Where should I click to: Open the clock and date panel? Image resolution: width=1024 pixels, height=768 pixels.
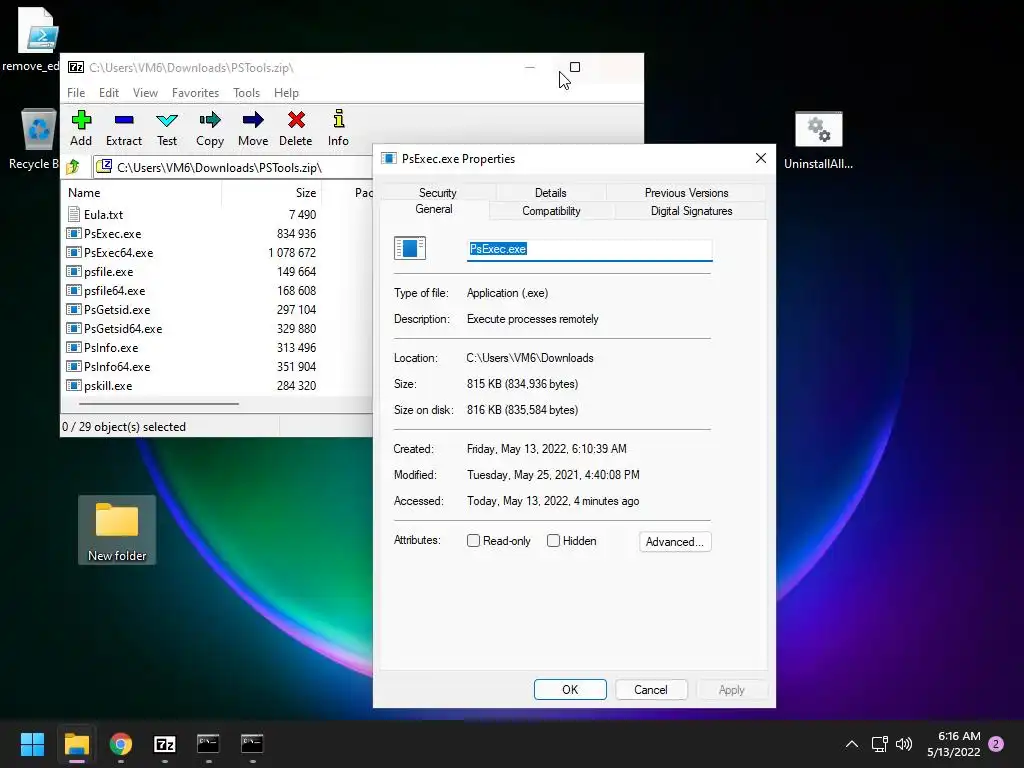pos(953,744)
